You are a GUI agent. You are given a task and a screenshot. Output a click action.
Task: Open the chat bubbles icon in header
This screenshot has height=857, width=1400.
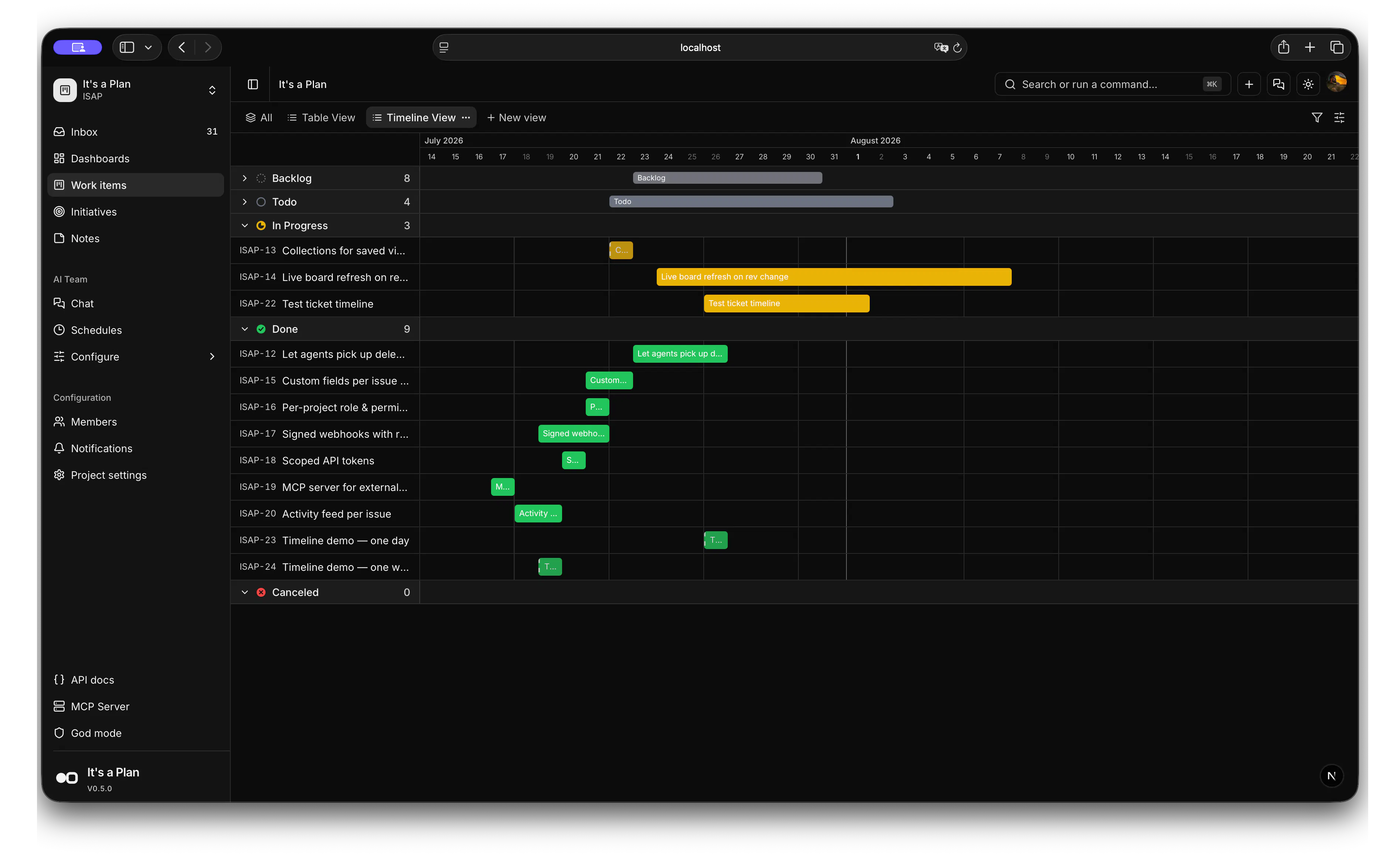point(1278,84)
